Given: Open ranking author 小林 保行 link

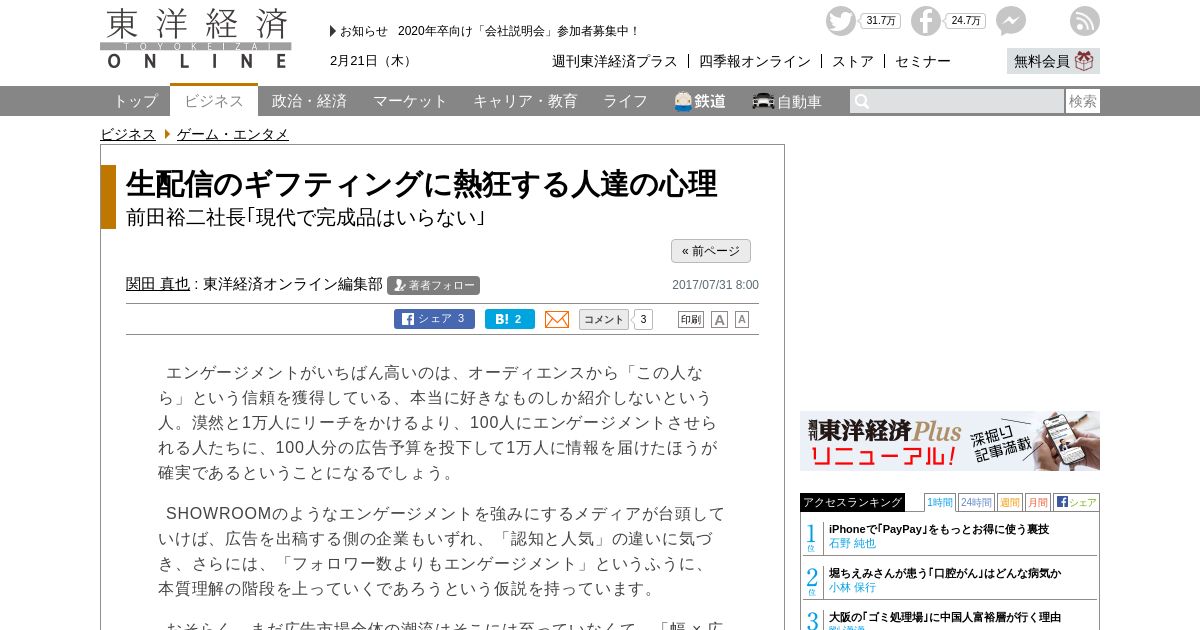Looking at the screenshot, I should coord(852,587).
